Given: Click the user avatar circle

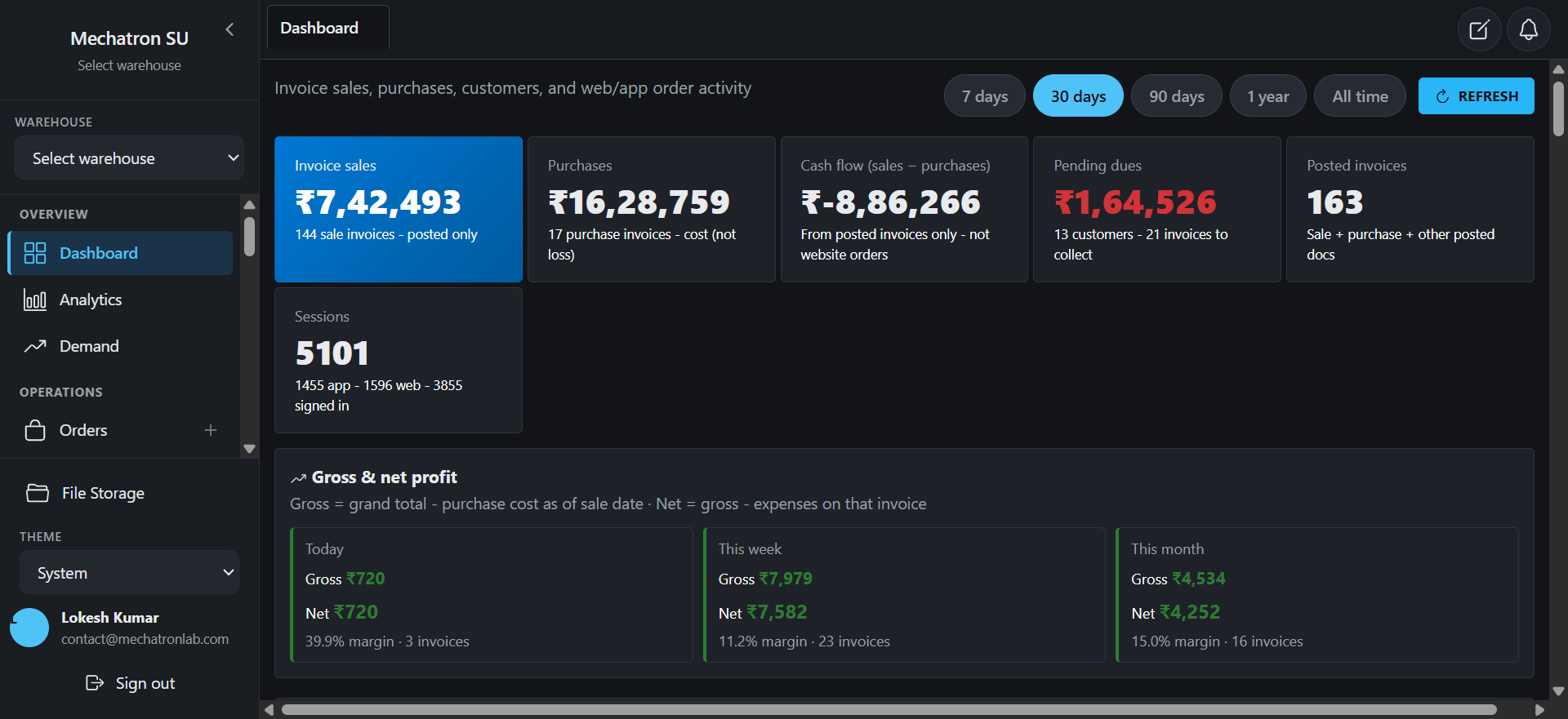Looking at the screenshot, I should tap(29, 628).
